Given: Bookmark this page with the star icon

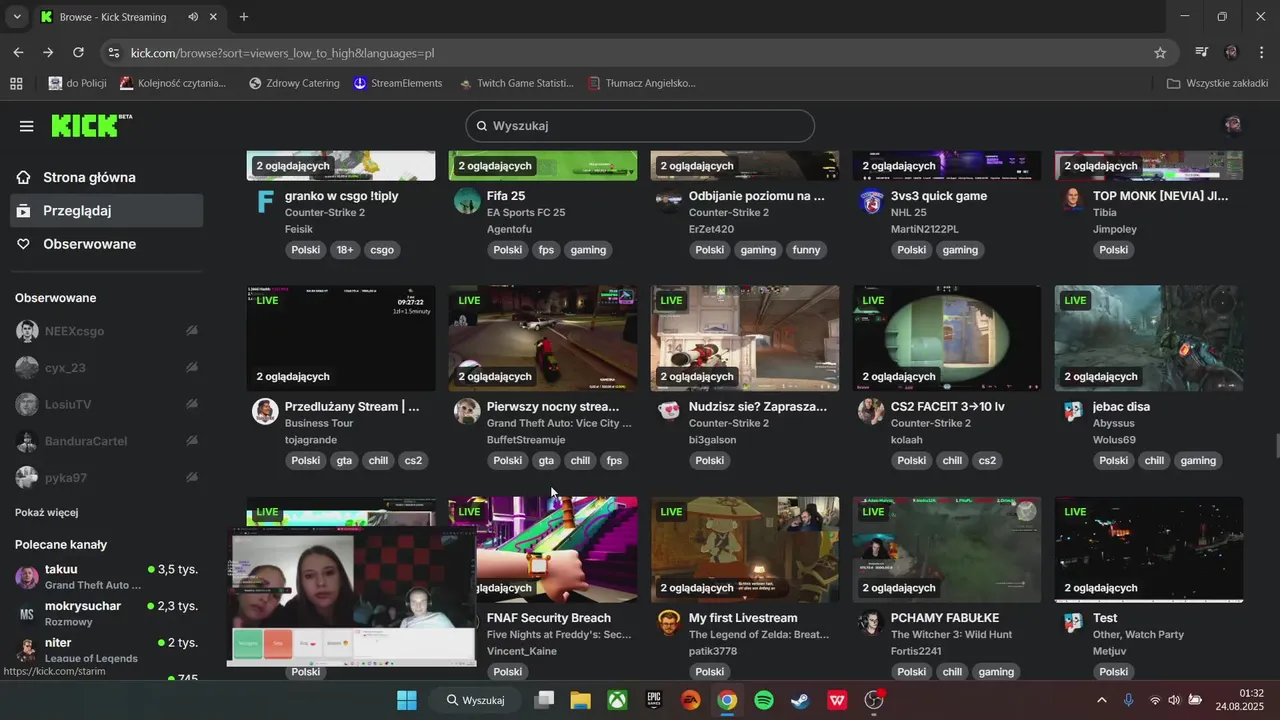Looking at the screenshot, I should point(1160,53).
